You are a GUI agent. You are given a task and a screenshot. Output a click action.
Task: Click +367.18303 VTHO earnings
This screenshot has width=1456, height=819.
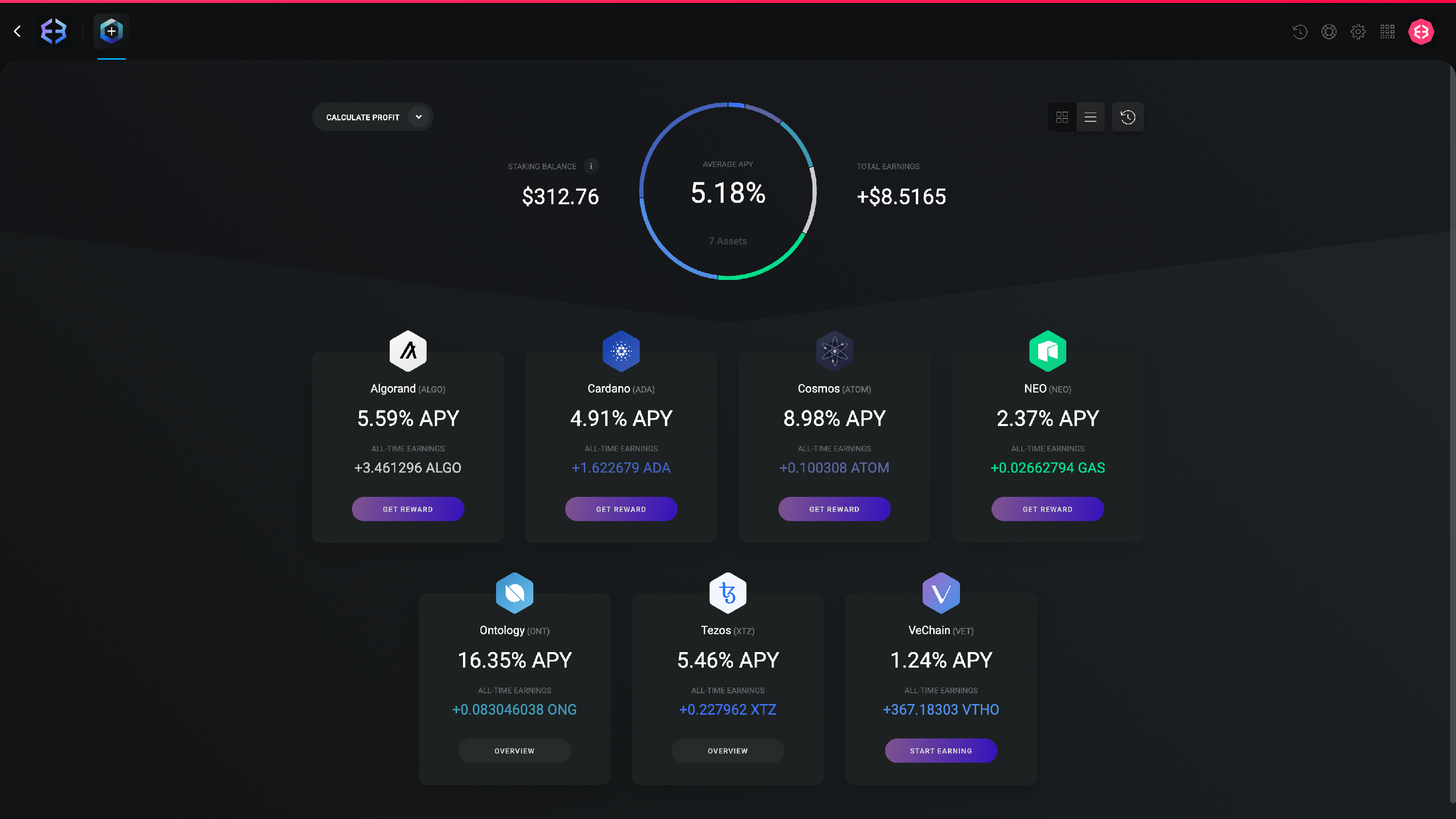(941, 710)
